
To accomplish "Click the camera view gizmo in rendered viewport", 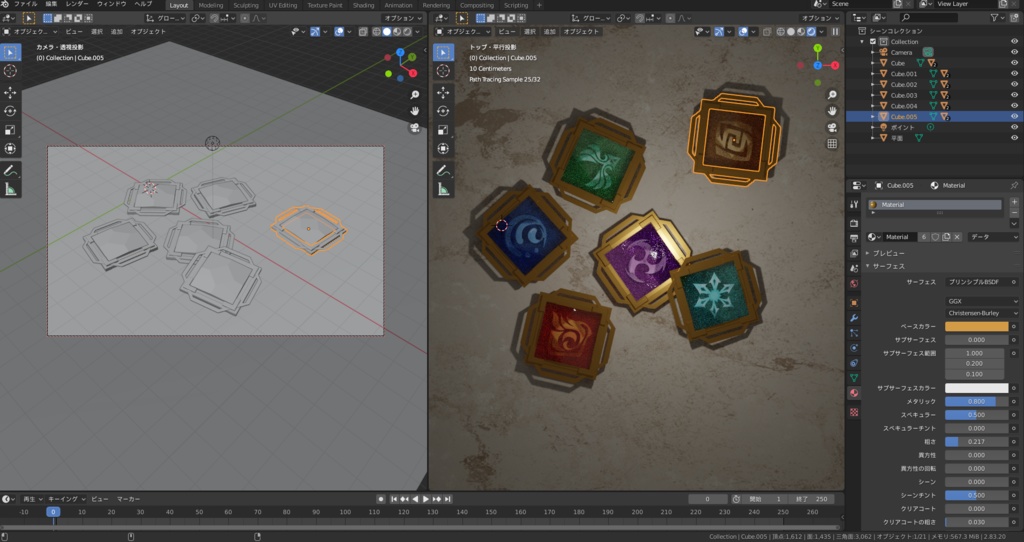I will coord(832,127).
